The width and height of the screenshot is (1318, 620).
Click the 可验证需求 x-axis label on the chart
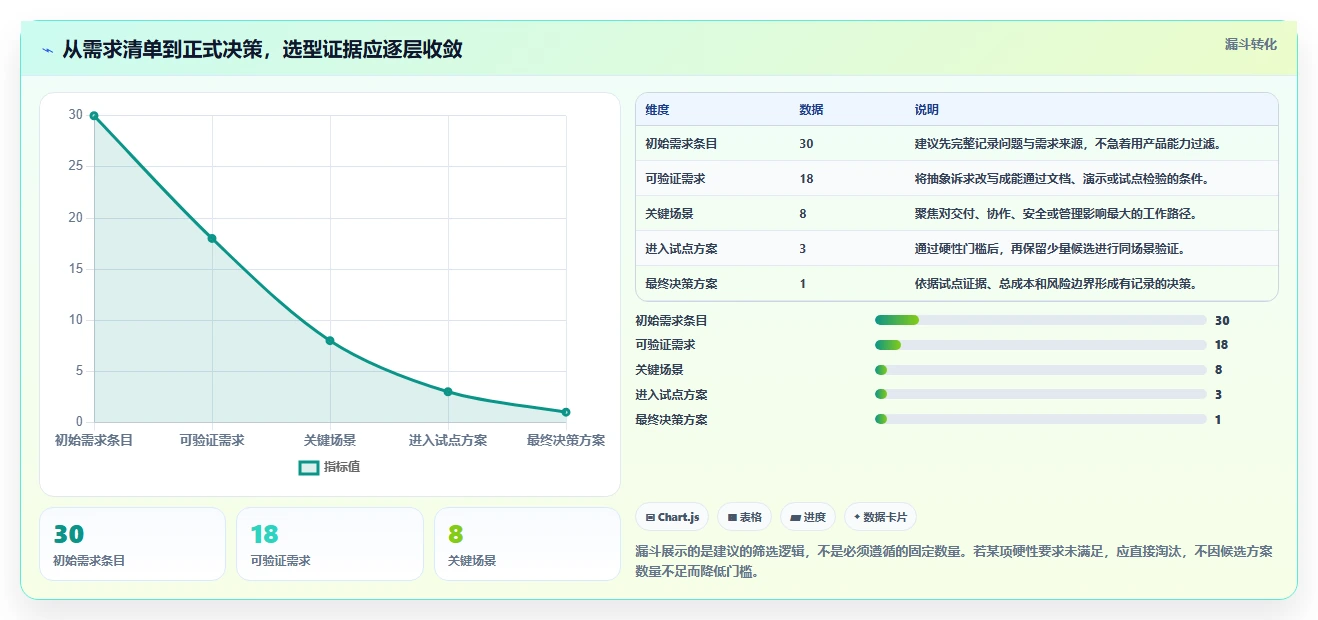(212, 440)
